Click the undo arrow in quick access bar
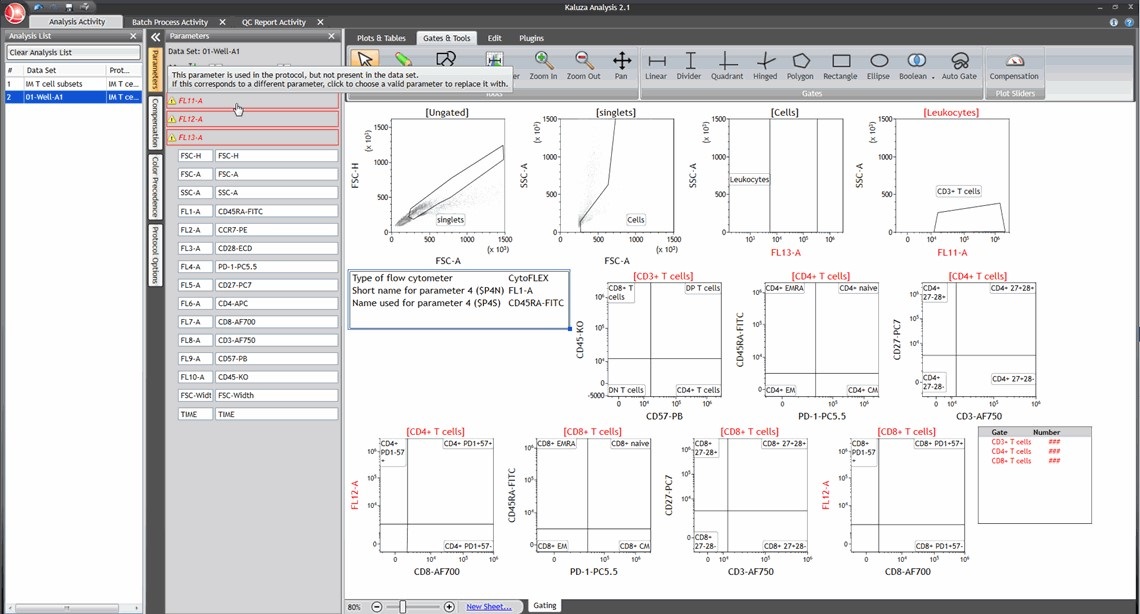The width and height of the screenshot is (1140, 614). click(x=39, y=7)
